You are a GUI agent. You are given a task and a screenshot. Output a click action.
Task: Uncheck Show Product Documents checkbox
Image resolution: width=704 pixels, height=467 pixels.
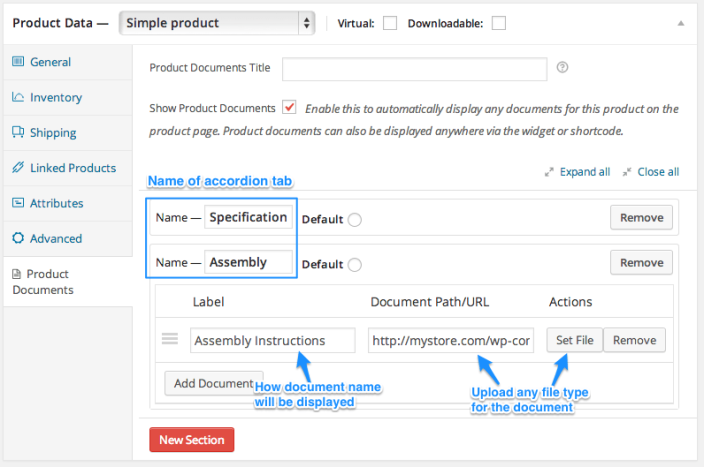(289, 107)
